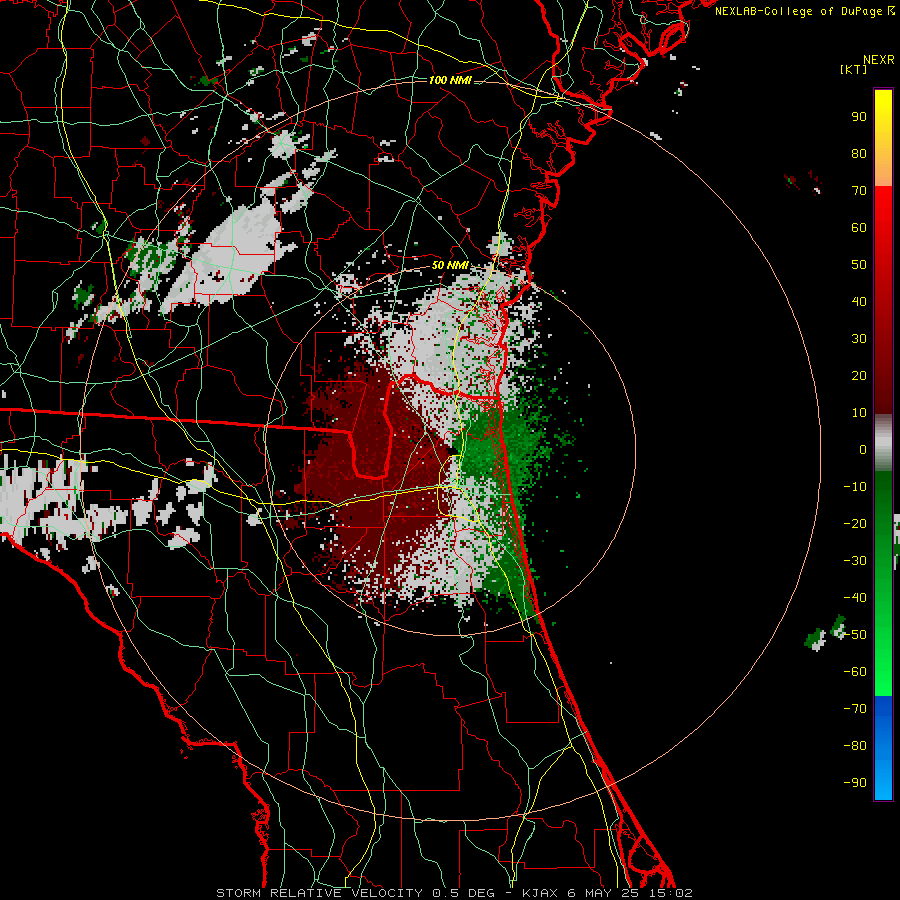This screenshot has width=900, height=900.
Task: Select the -30 scale value
Action: pyautogui.click(x=855, y=561)
